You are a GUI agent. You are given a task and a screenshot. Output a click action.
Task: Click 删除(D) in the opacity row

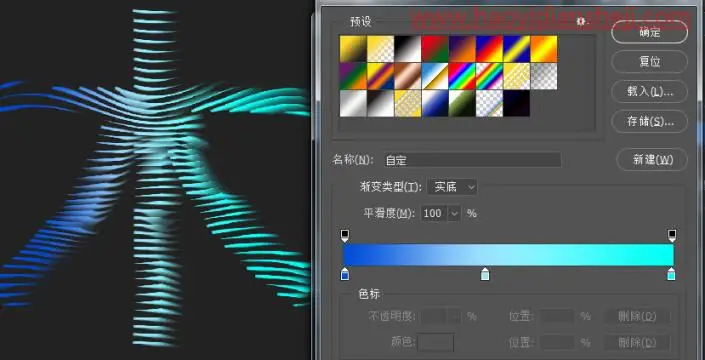click(x=637, y=316)
